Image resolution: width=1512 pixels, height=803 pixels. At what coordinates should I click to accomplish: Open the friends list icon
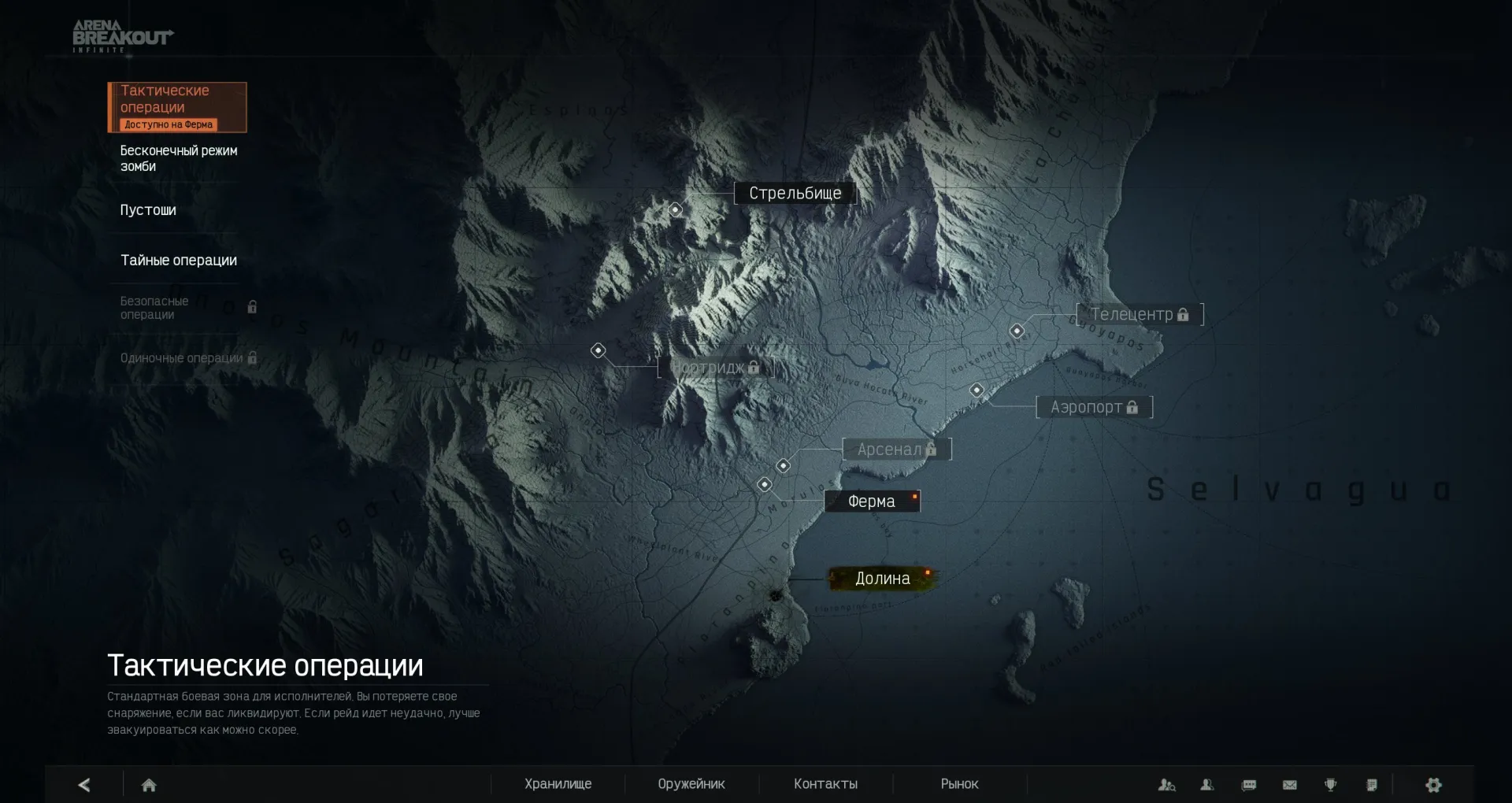pos(1206,785)
